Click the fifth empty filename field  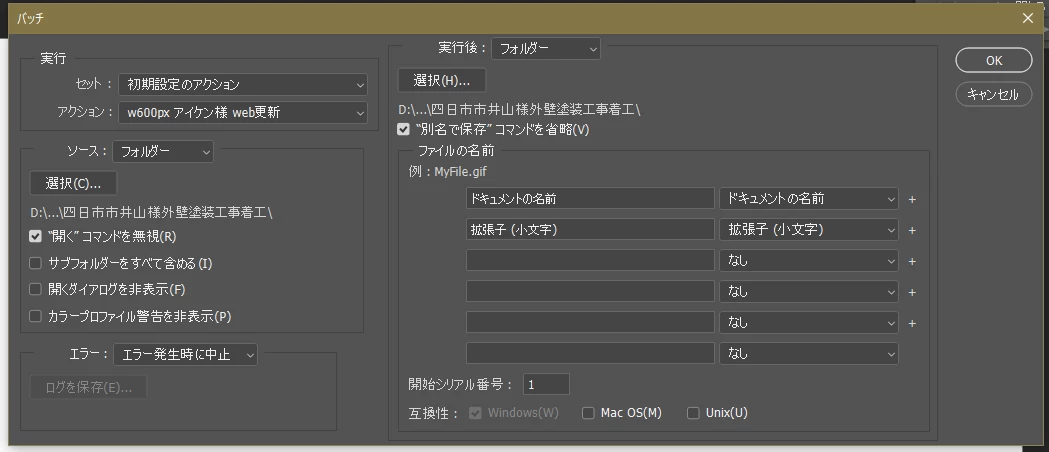pyautogui.click(x=590, y=322)
